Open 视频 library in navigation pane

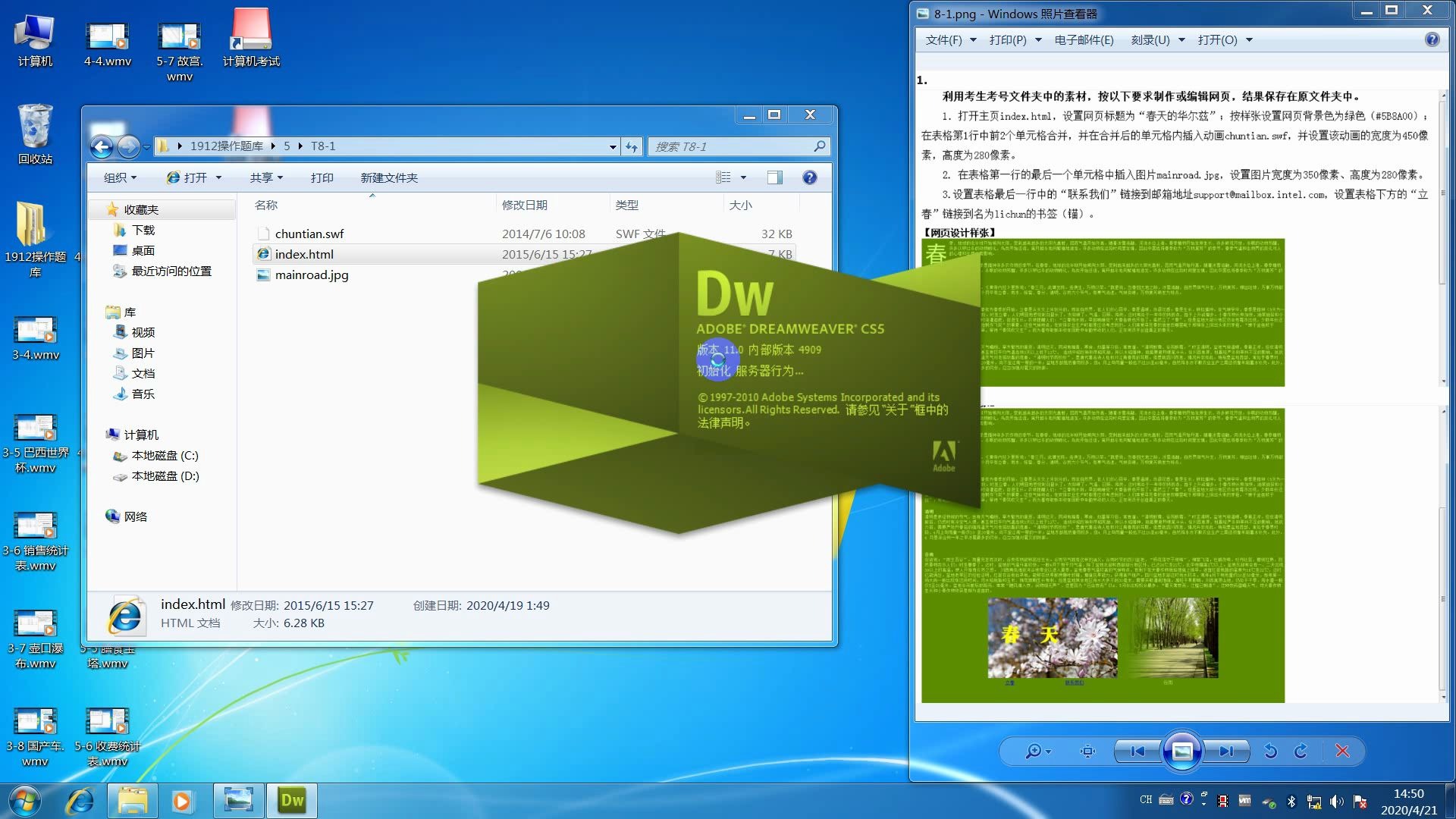pos(143,332)
